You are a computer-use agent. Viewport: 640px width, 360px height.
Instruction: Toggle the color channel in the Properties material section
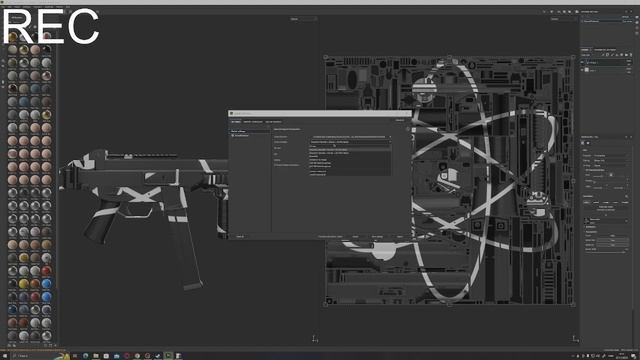586,202
